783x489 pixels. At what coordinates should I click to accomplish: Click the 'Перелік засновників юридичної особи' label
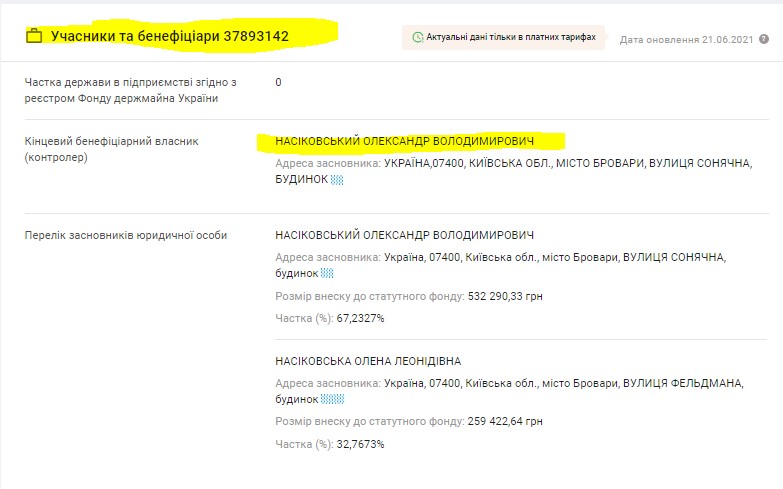[126, 235]
